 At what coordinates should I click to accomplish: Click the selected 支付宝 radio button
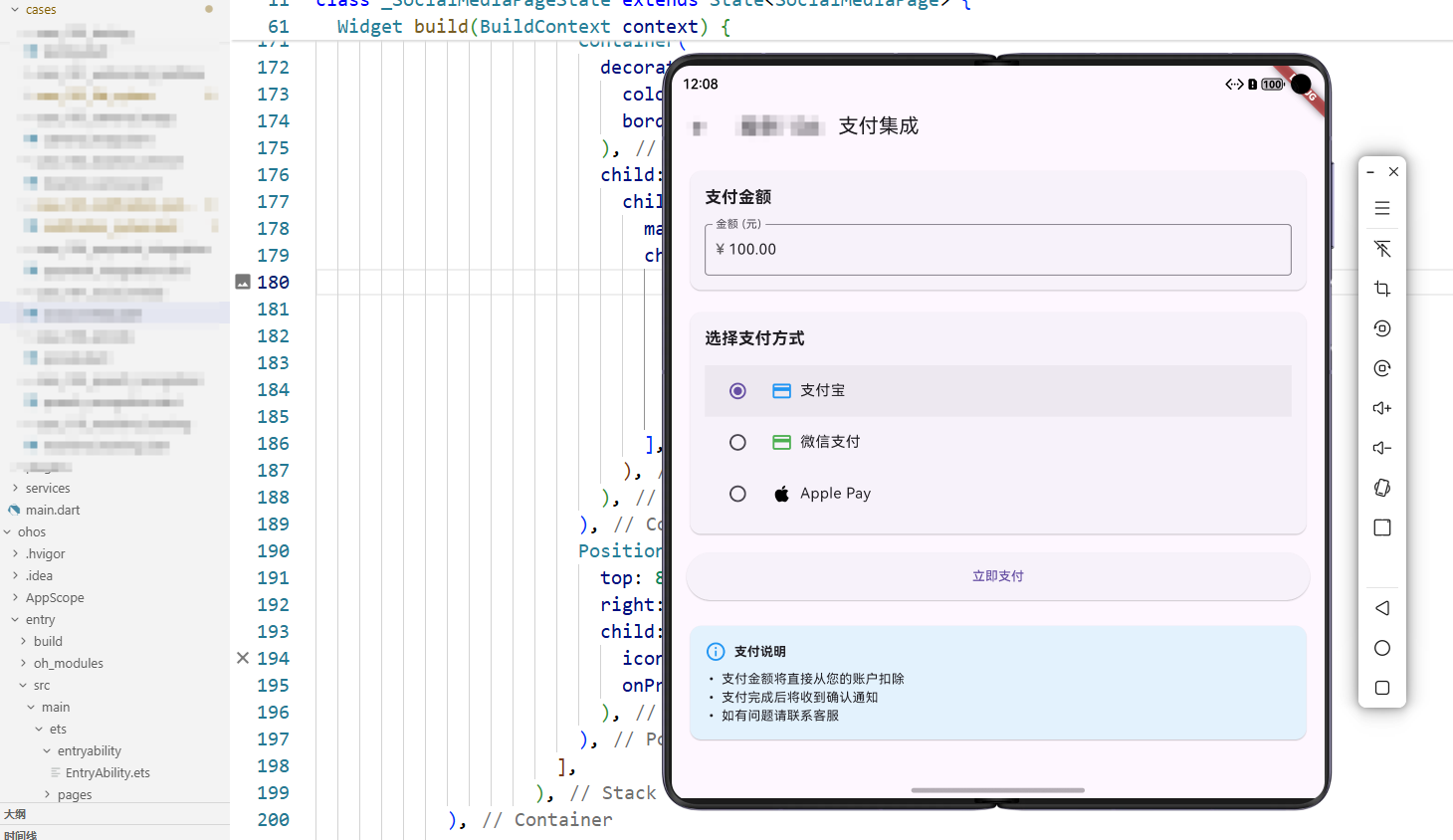pos(737,390)
